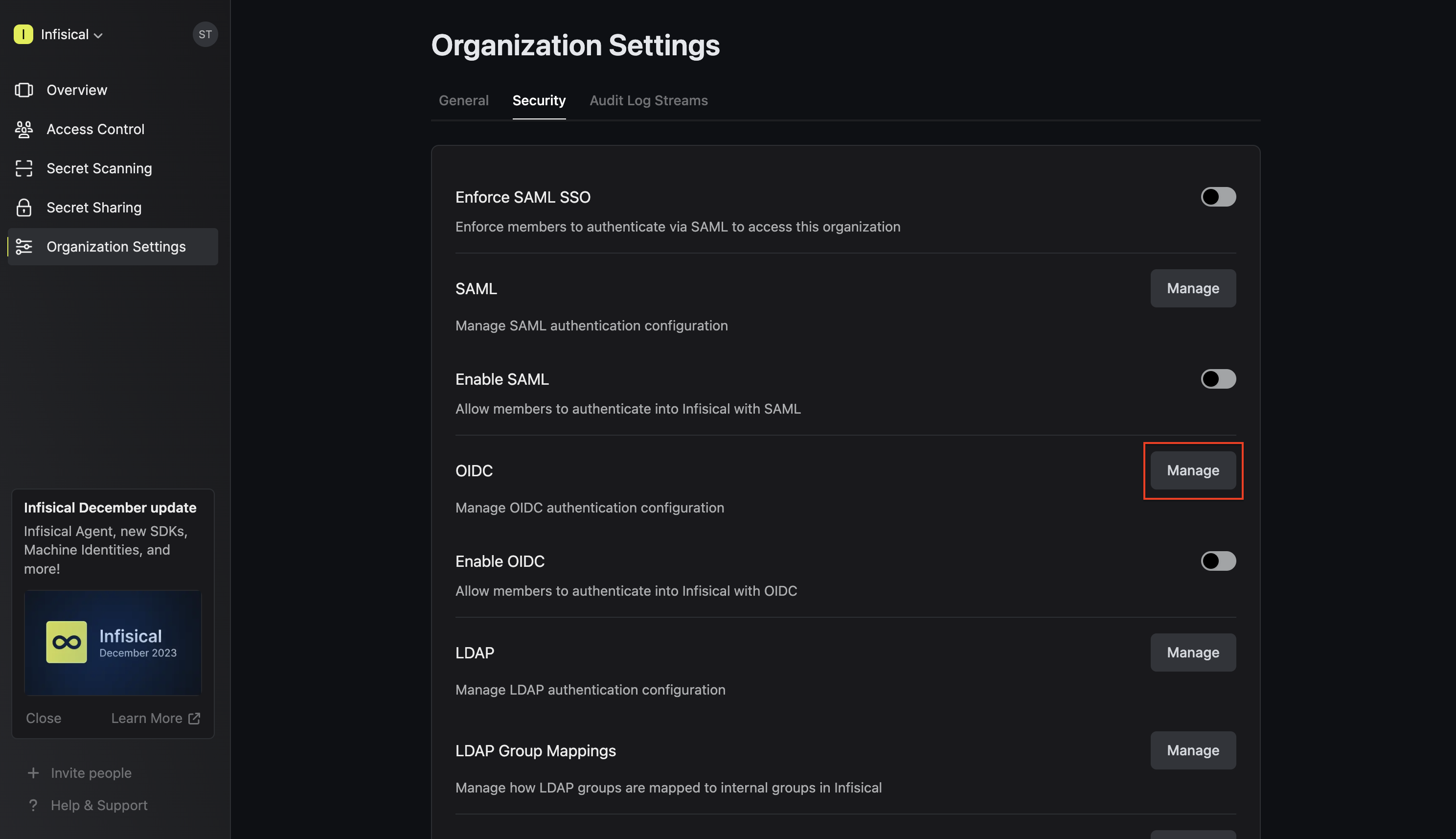Open Access Control in sidebar
This screenshot has height=839, width=1456.
tap(113, 129)
